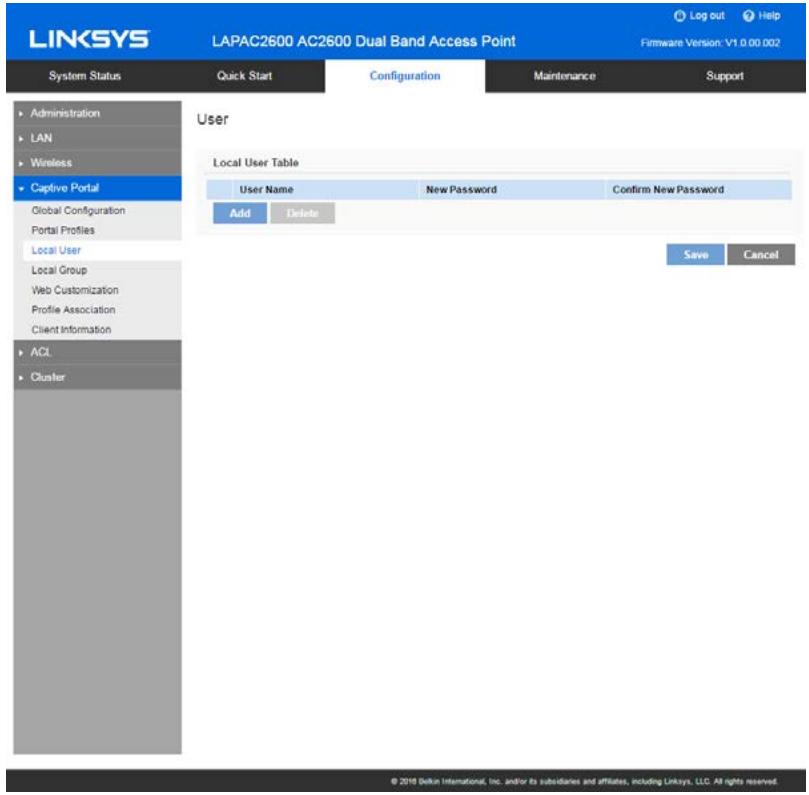Select the Configuration tab

(x=405, y=76)
